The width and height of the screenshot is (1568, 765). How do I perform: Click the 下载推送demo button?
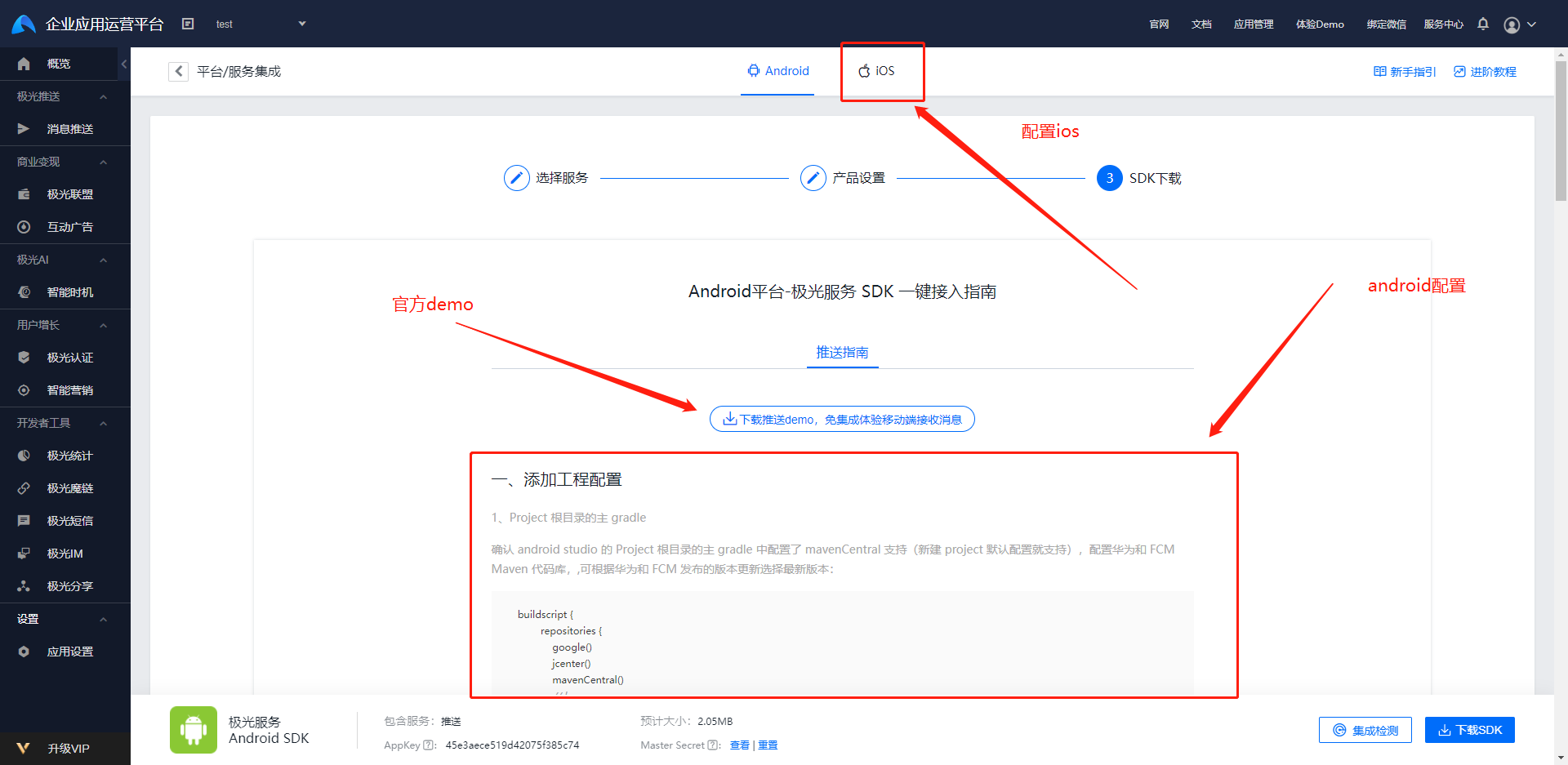pyautogui.click(x=842, y=419)
